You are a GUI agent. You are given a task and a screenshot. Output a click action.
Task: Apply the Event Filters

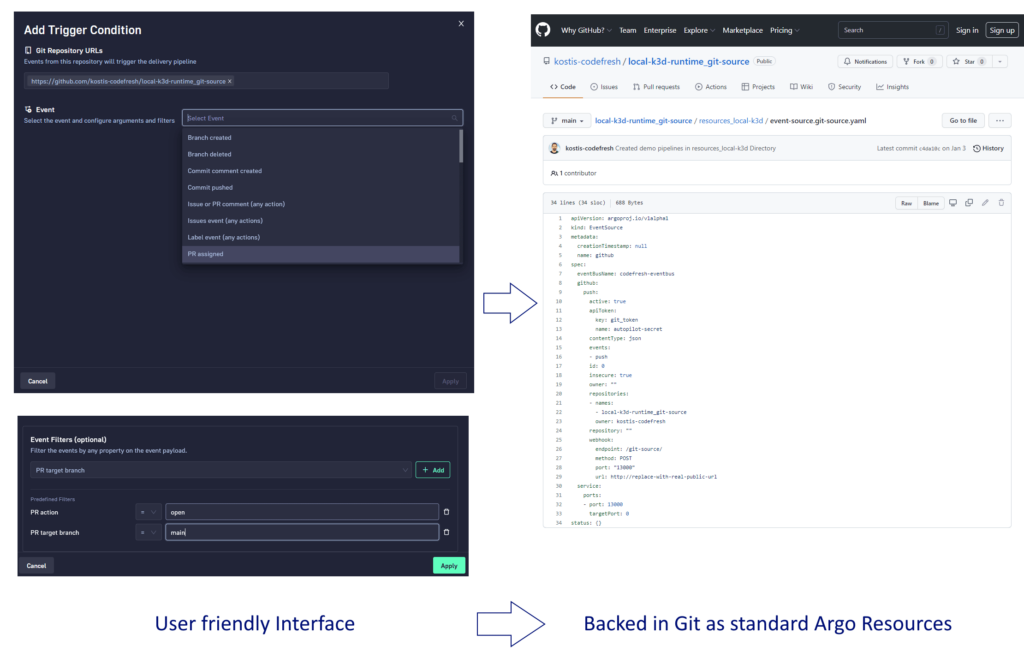(448, 565)
